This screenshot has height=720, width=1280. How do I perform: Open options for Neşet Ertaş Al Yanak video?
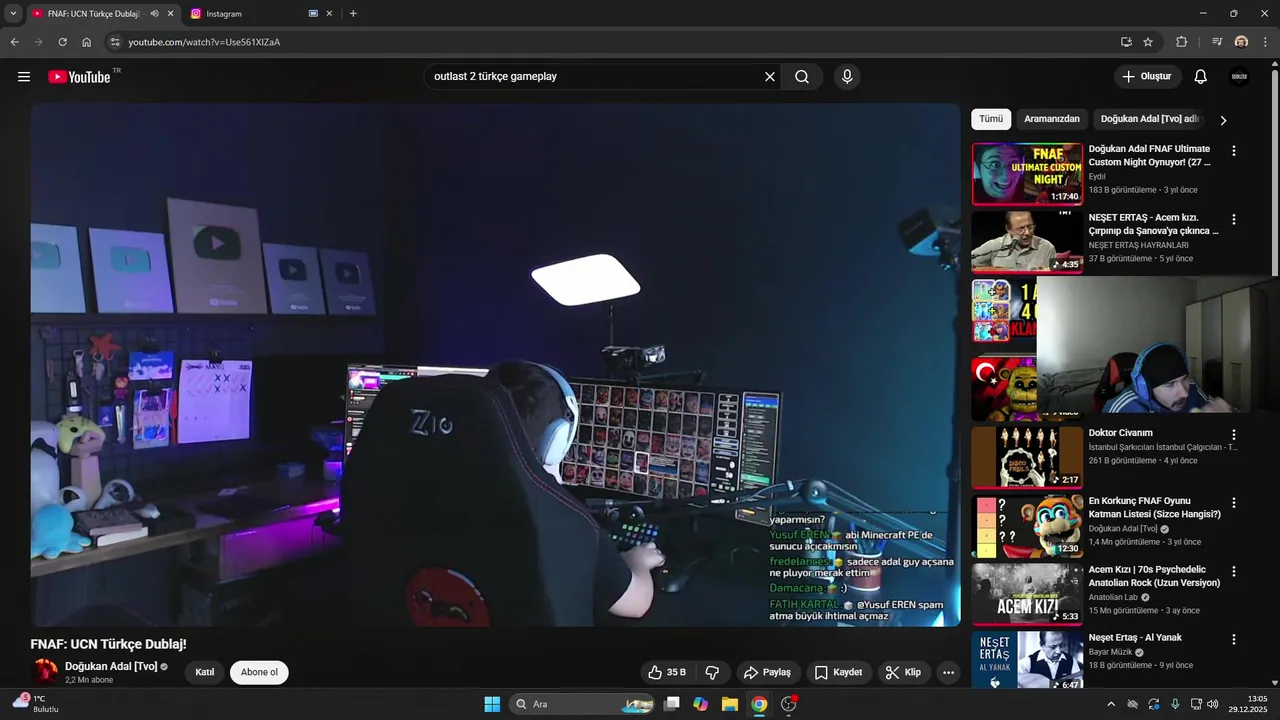pos(1233,639)
